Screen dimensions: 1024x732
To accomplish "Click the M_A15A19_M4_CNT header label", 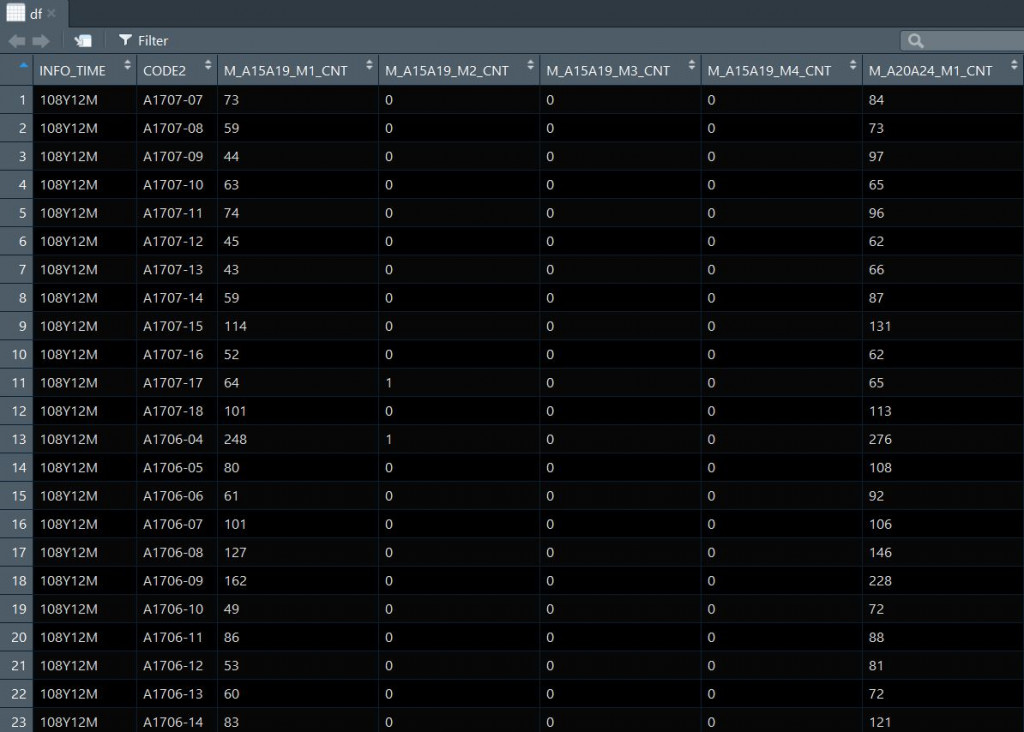I will [769, 71].
